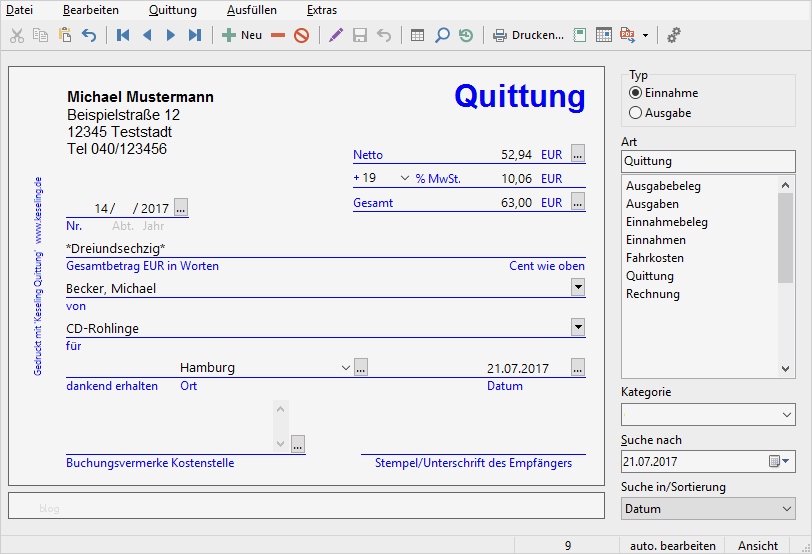This screenshot has width=812, height=554.
Task: Click the Buchungsvermerke scroll down arrow
Action: [x=281, y=444]
